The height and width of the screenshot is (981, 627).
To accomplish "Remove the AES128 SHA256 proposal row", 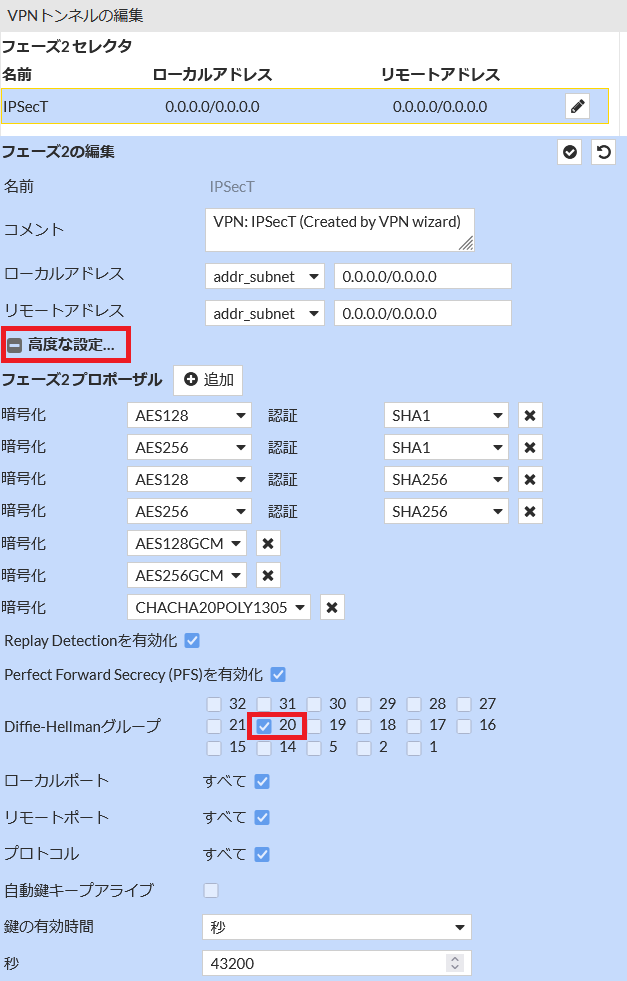I will [x=530, y=479].
